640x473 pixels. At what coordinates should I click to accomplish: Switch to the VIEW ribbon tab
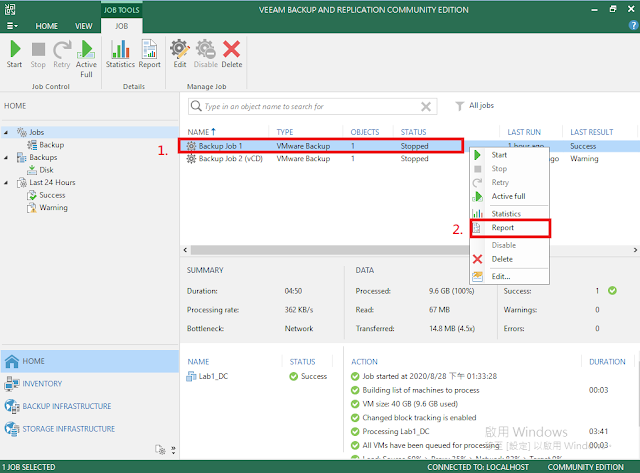point(84,26)
